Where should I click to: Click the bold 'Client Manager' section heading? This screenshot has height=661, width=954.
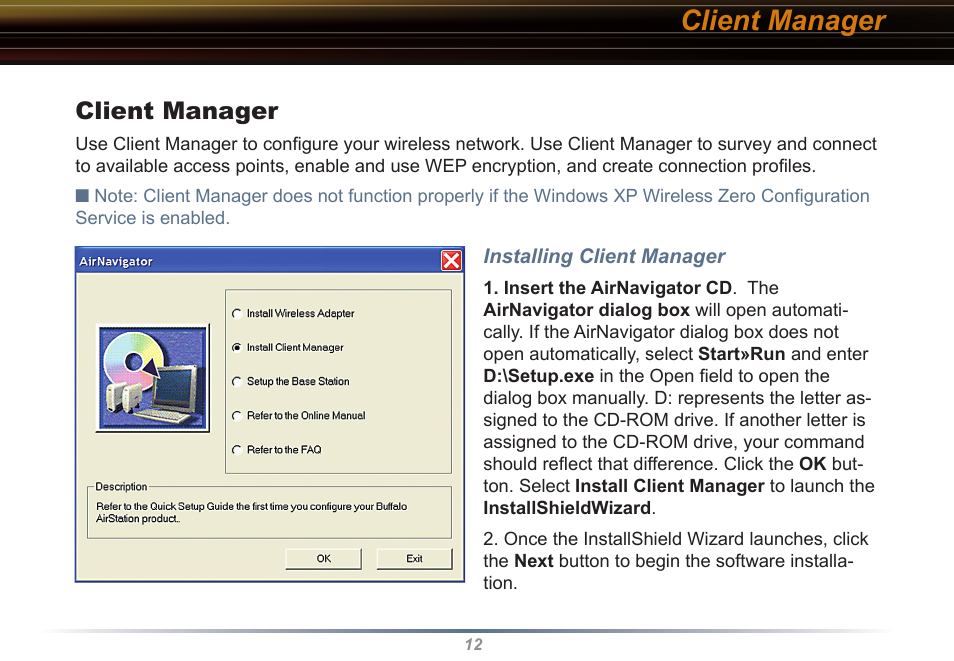[177, 111]
